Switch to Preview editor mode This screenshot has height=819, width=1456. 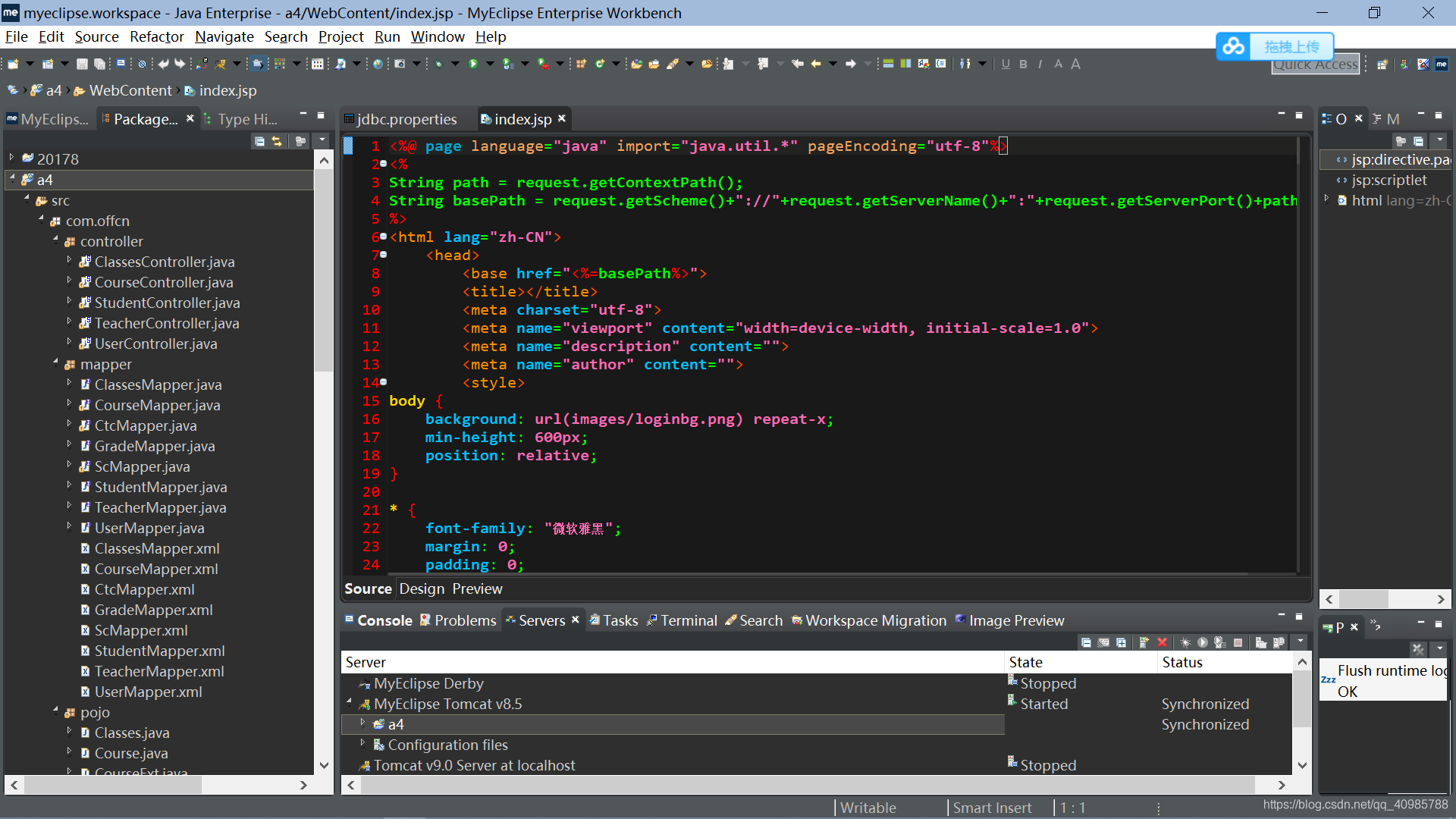(x=477, y=588)
